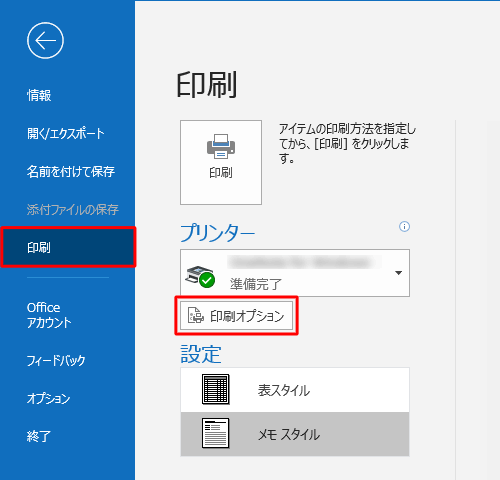Click the 準備完了 status text
Viewport: 500px width, 480px height.
pyautogui.click(x=256, y=284)
